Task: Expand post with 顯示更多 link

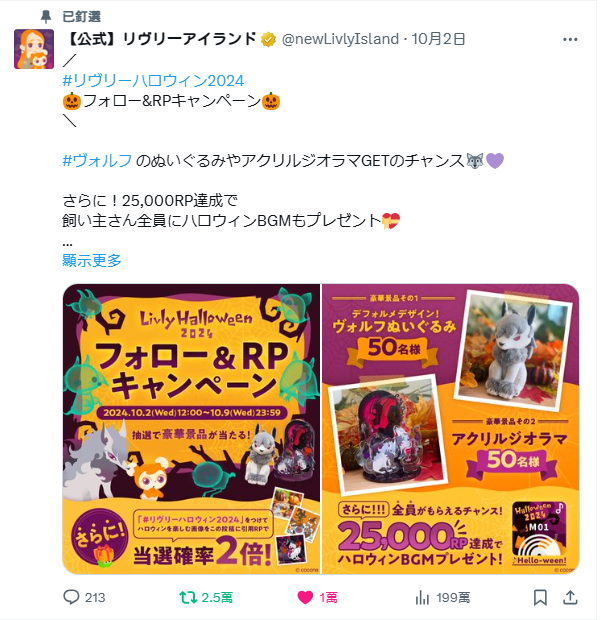Action: coord(92,260)
